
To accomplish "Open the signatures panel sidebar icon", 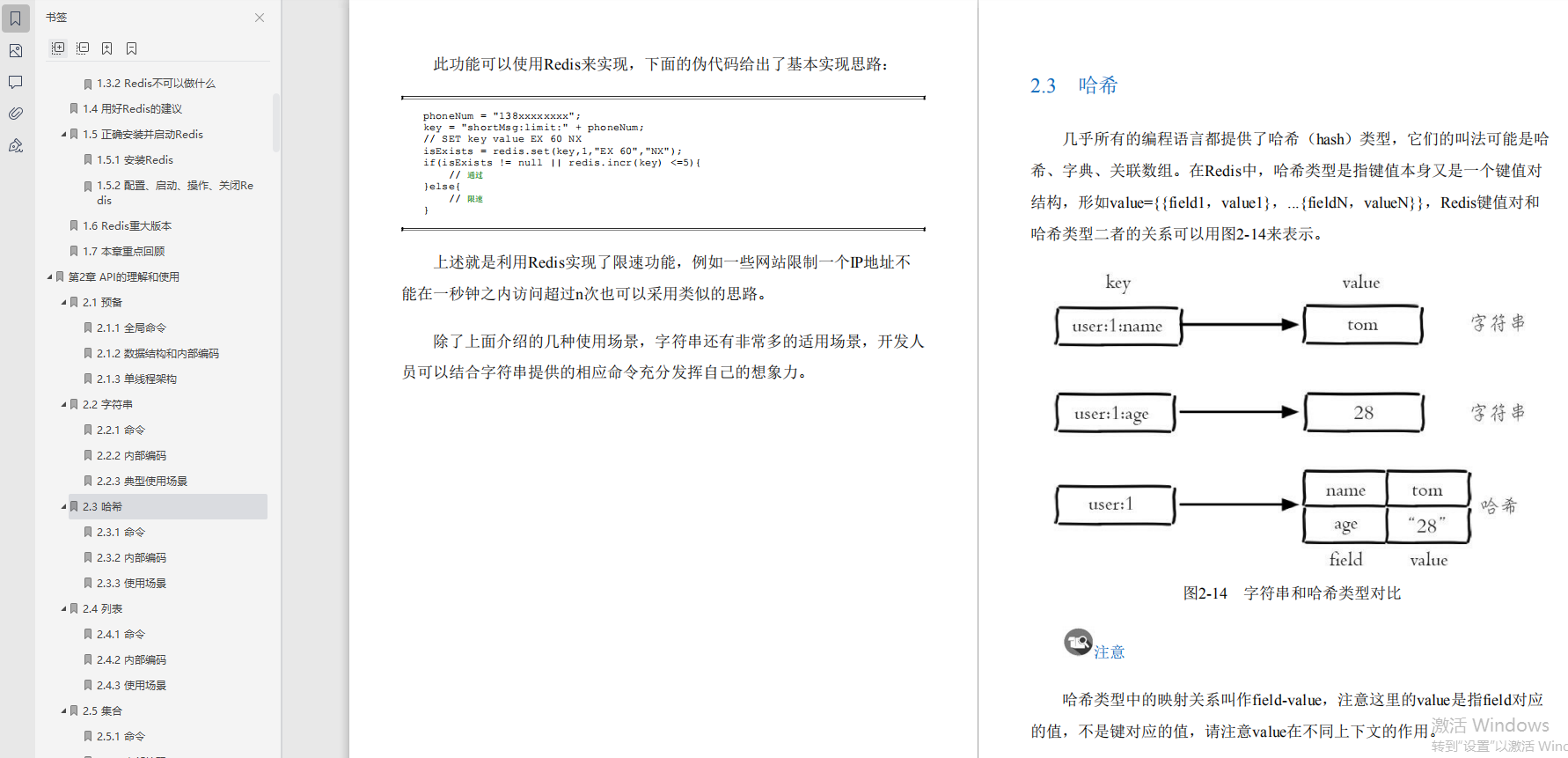I will 16,145.
